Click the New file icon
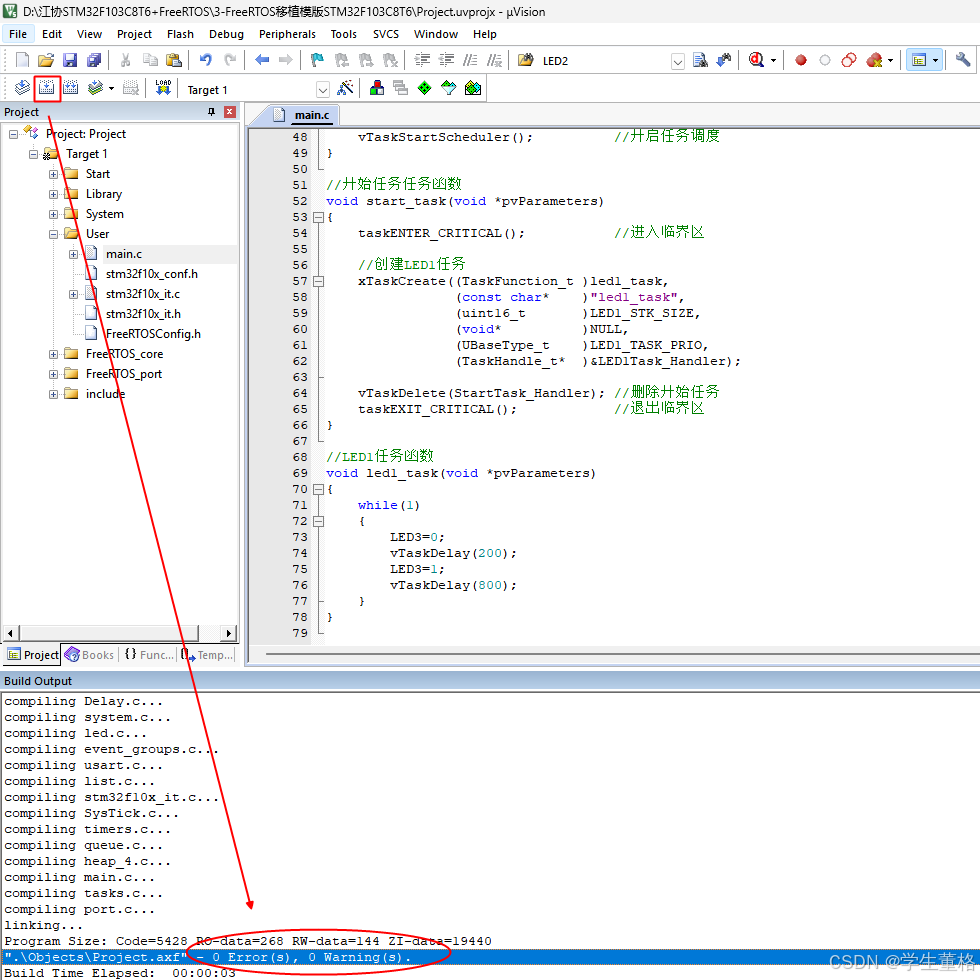980x980 pixels. pyautogui.click(x=22, y=60)
